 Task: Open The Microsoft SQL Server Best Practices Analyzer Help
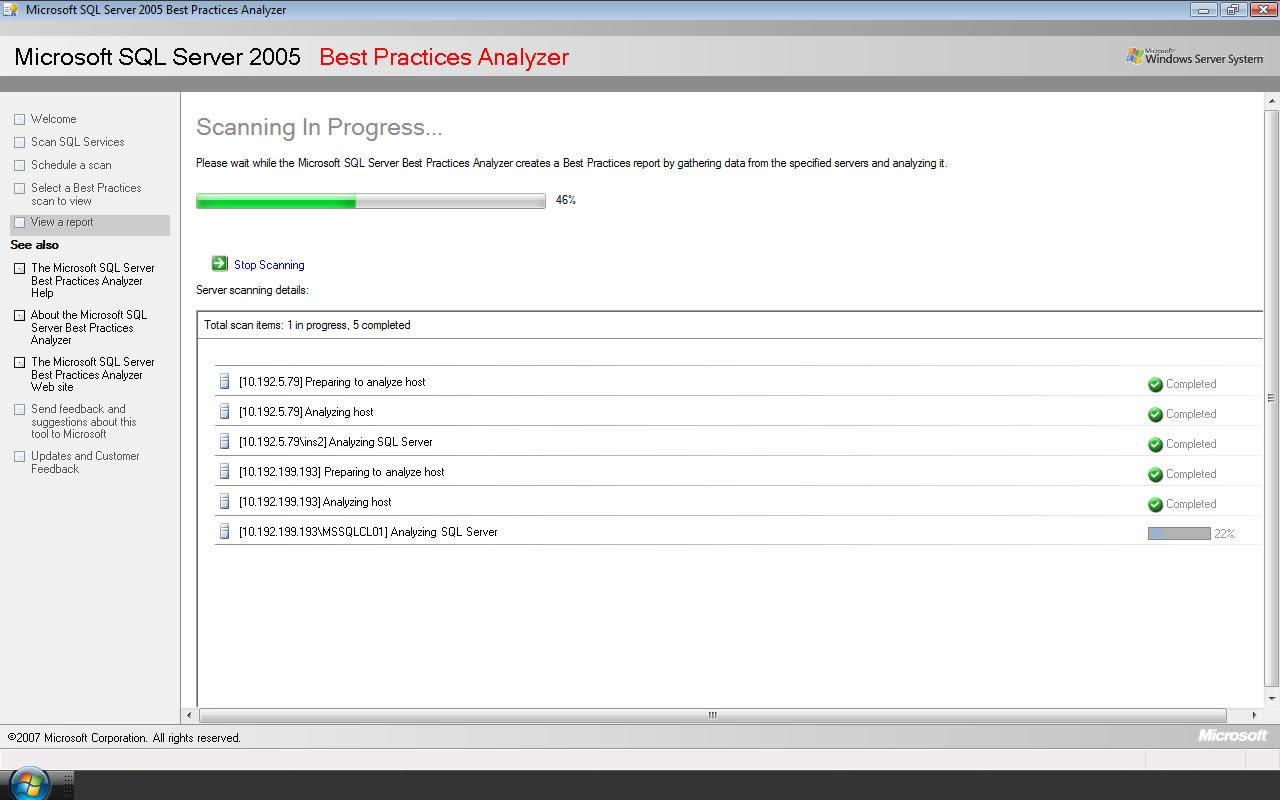pos(93,280)
